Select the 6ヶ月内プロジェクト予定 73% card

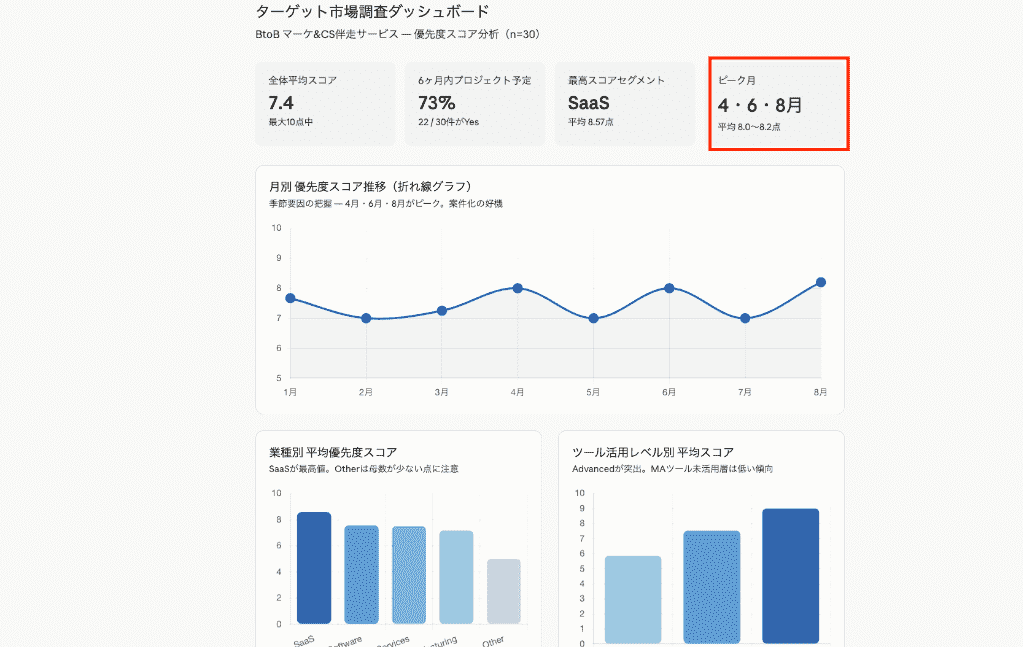click(475, 104)
